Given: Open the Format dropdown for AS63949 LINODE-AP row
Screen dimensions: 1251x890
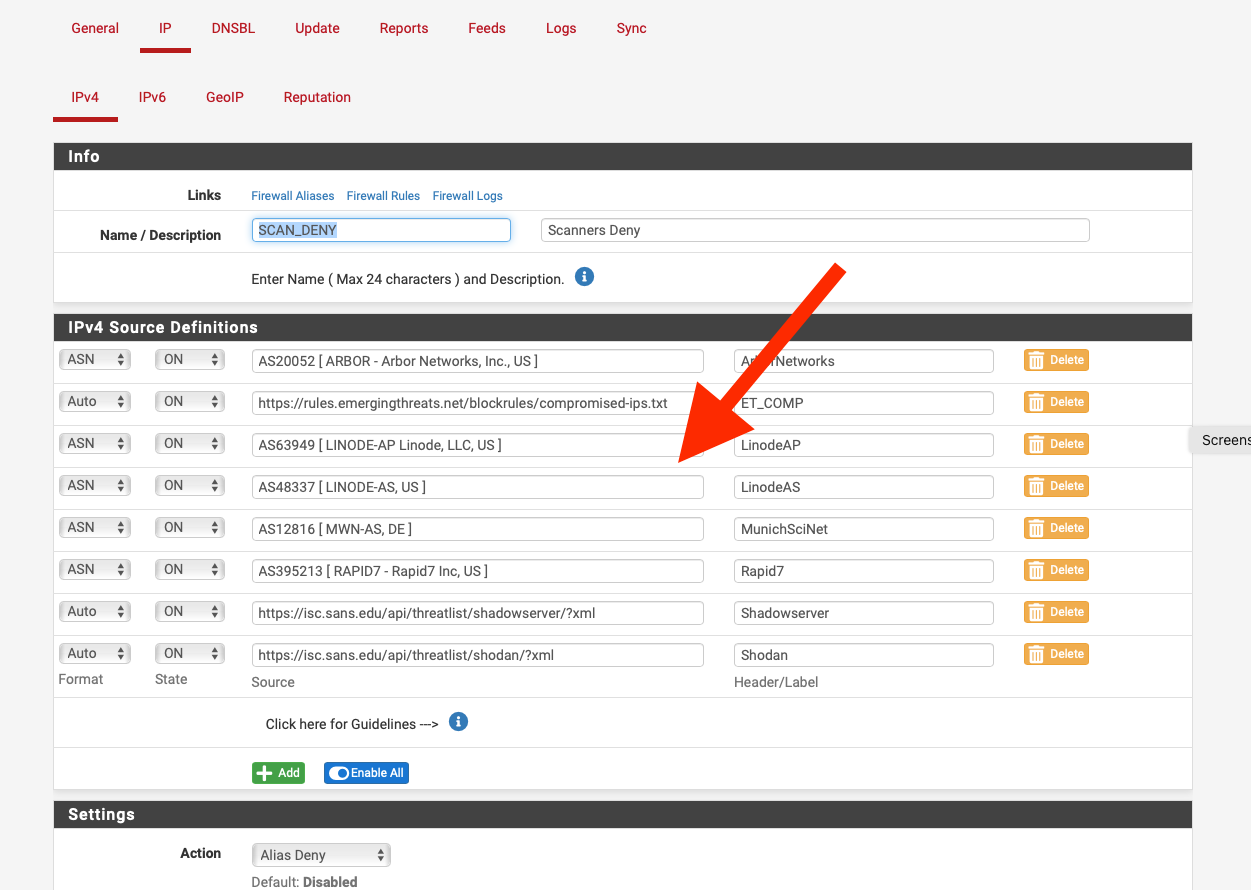Looking at the screenshot, I should 95,443.
